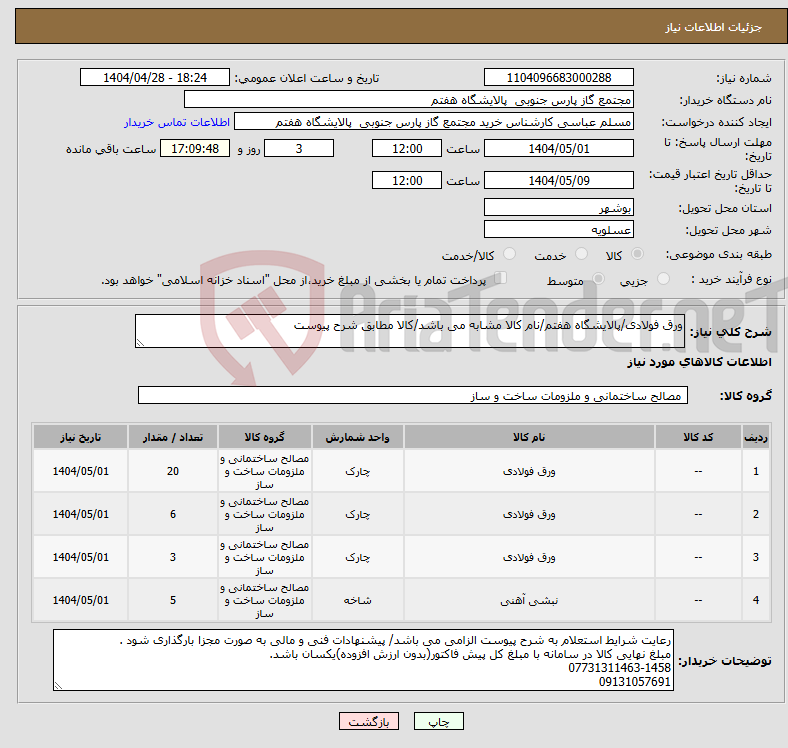
Task: Click the تاریخ نیاز column header
Action: coord(80,437)
